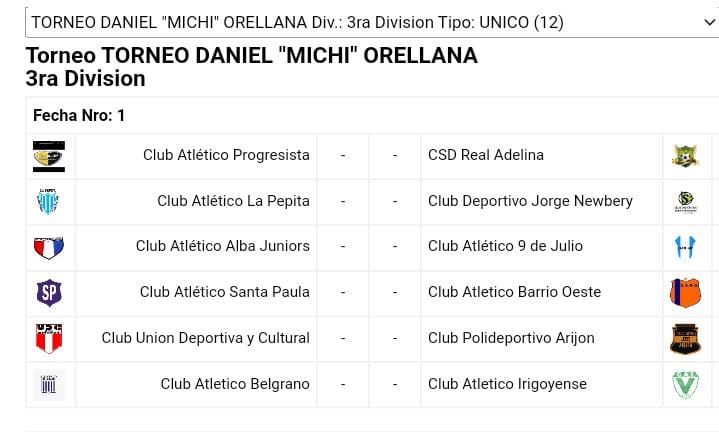
Task: Click the Santa Paula purple SP crest
Action: [x=48, y=292]
